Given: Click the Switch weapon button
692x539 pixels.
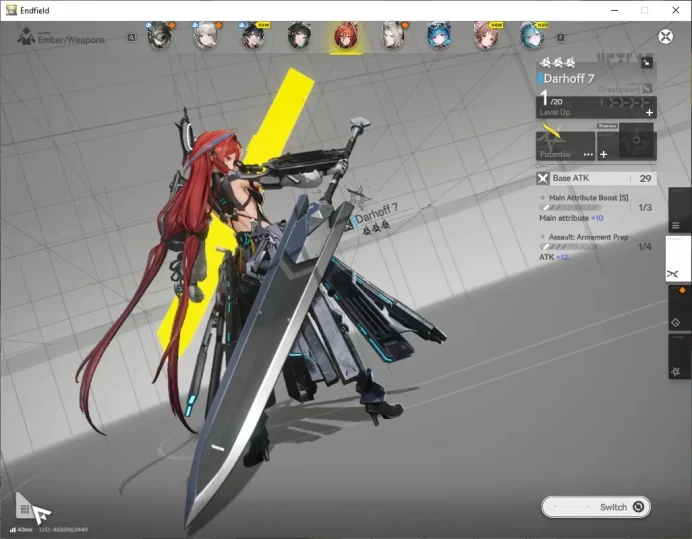Looking at the screenshot, I should (596, 507).
